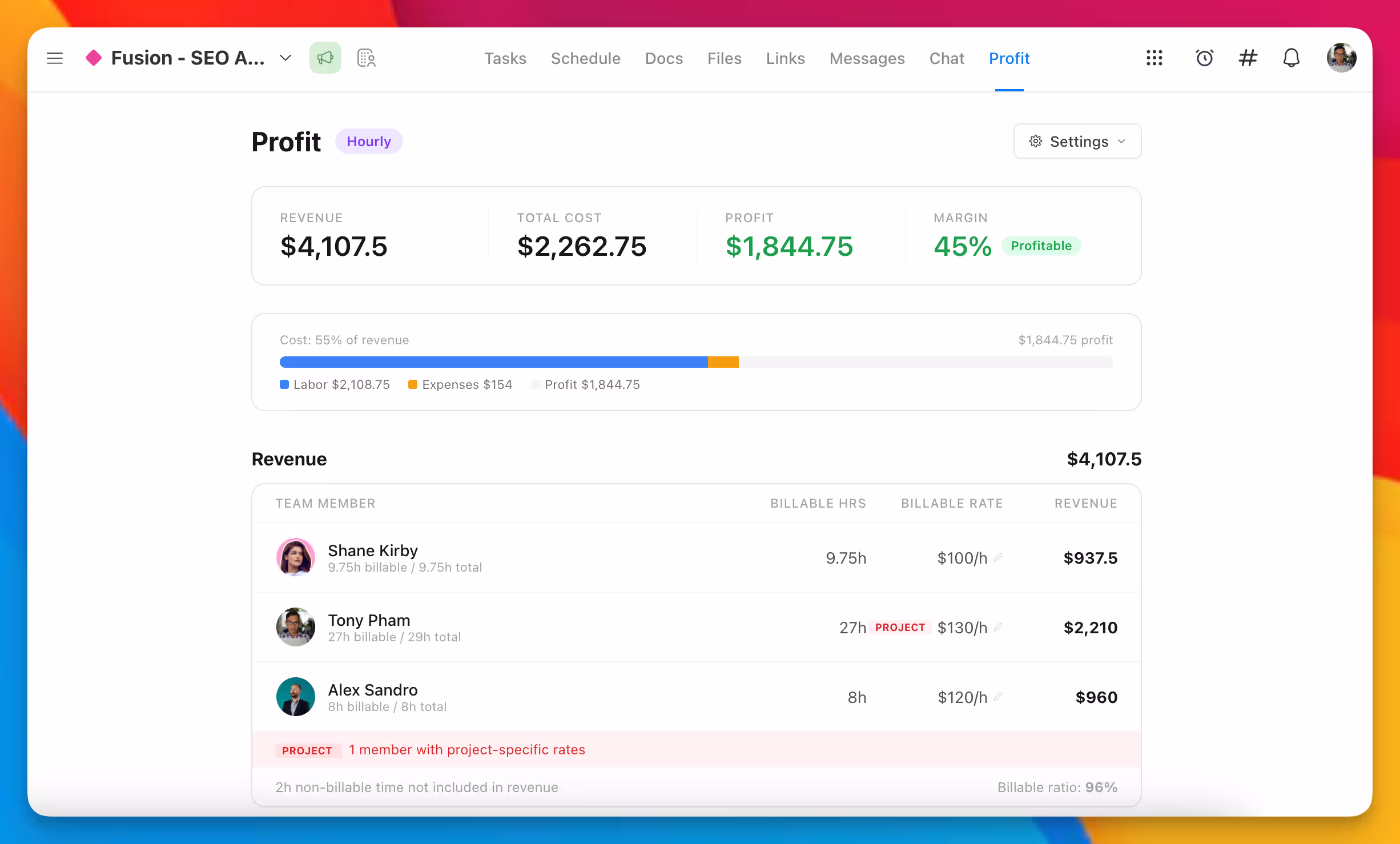Expand the project name dropdown chevron
1400x844 pixels.
click(x=285, y=58)
